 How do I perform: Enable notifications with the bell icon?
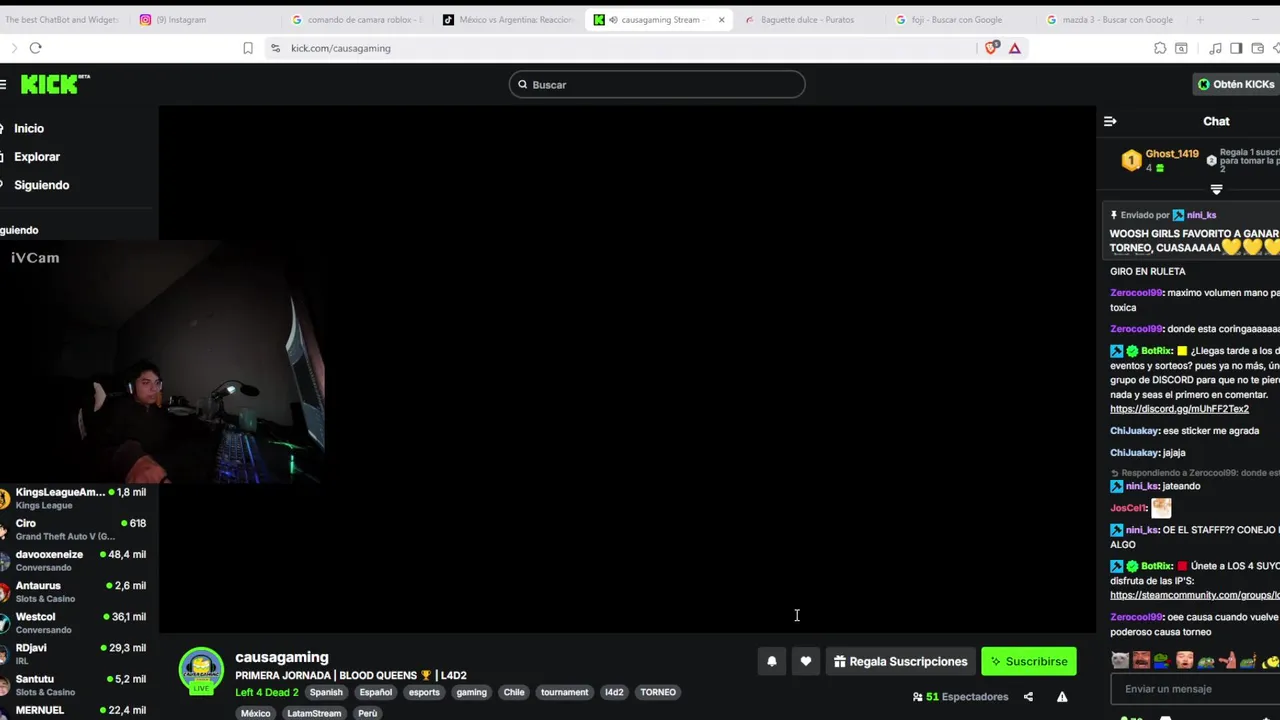tap(772, 661)
